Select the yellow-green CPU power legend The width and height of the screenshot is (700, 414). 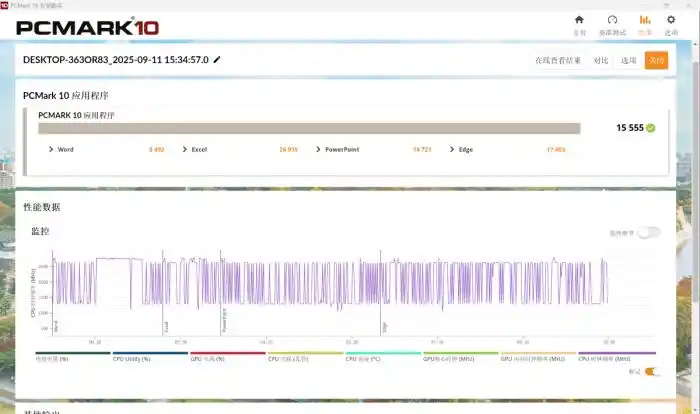coord(305,356)
